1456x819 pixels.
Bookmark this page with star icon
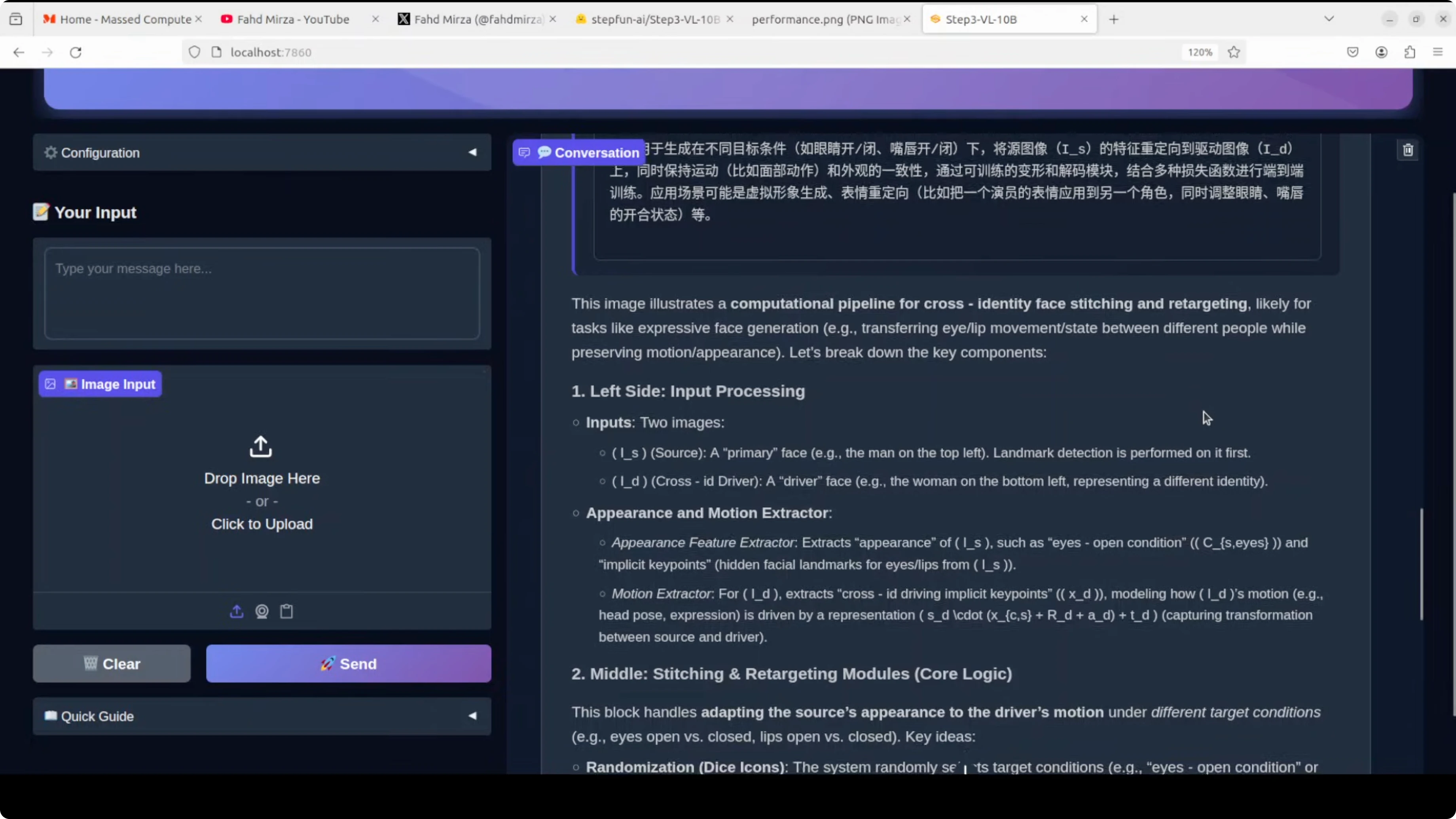tap(1233, 52)
